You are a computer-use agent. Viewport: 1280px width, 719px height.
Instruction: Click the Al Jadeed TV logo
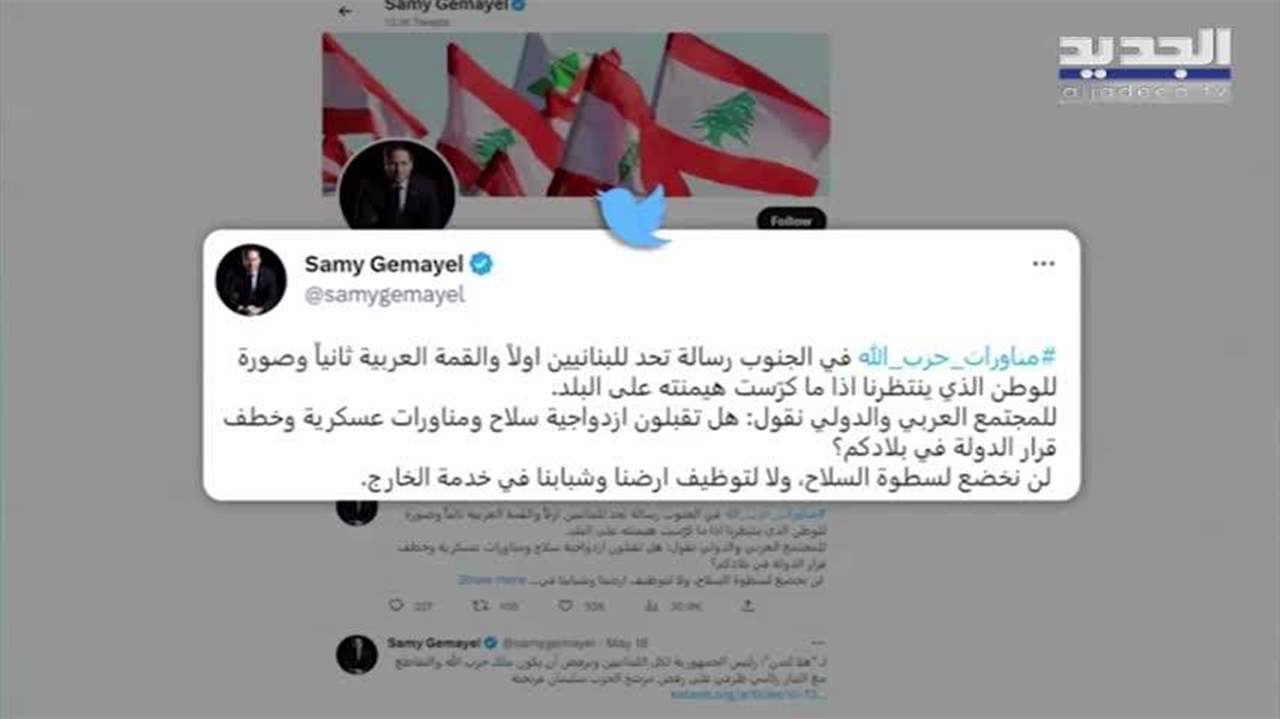(x=1145, y=65)
